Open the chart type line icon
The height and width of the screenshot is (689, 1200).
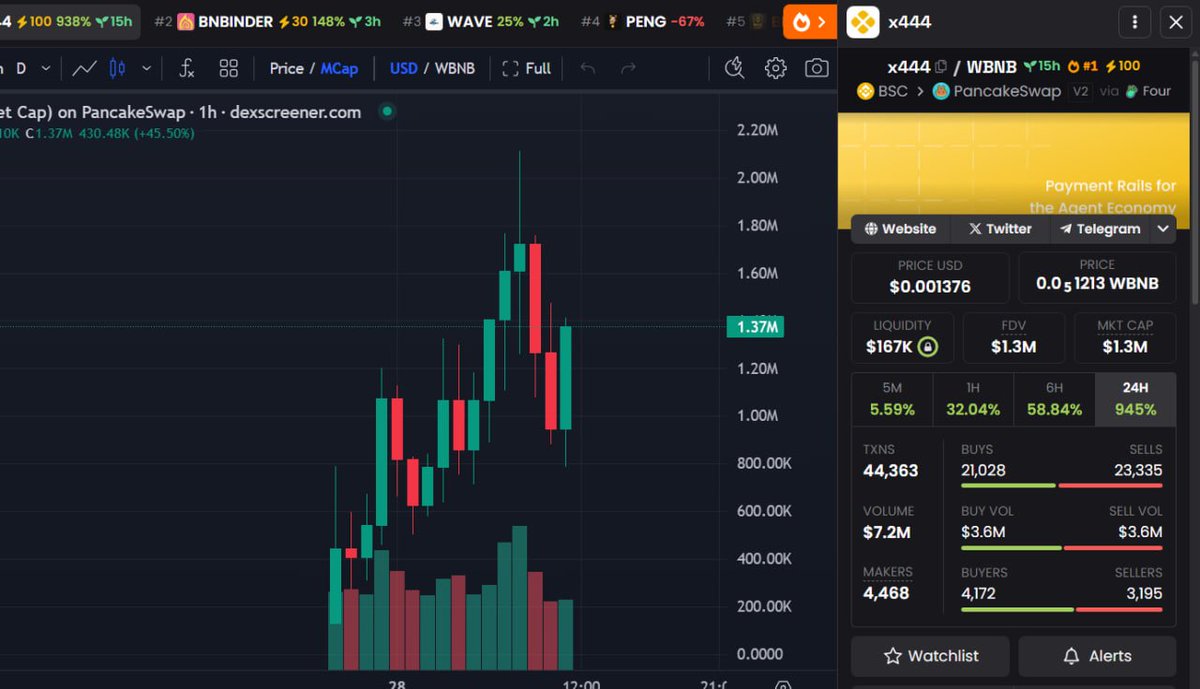click(x=84, y=68)
